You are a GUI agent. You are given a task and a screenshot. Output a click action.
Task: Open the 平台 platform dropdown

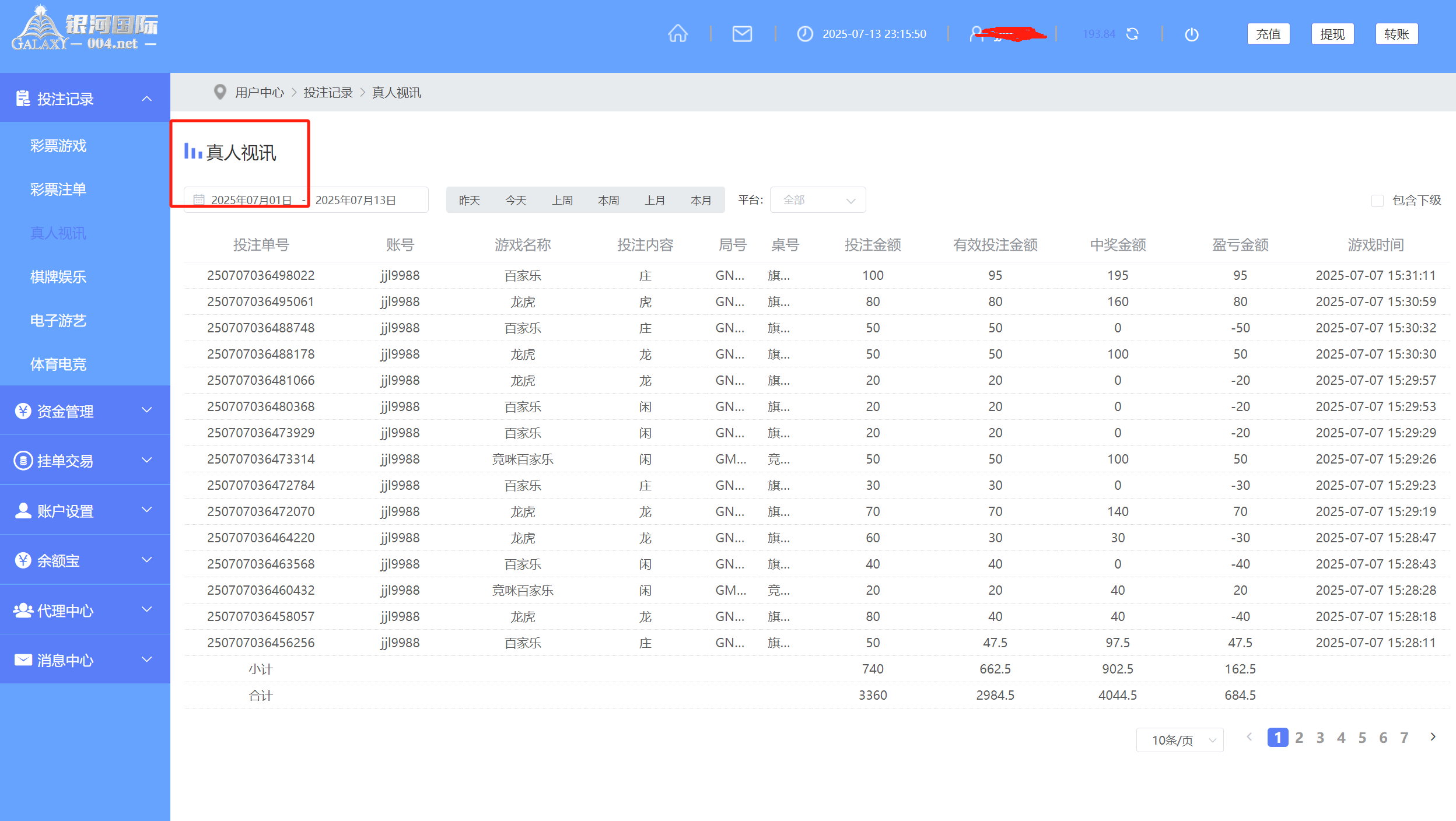(817, 200)
